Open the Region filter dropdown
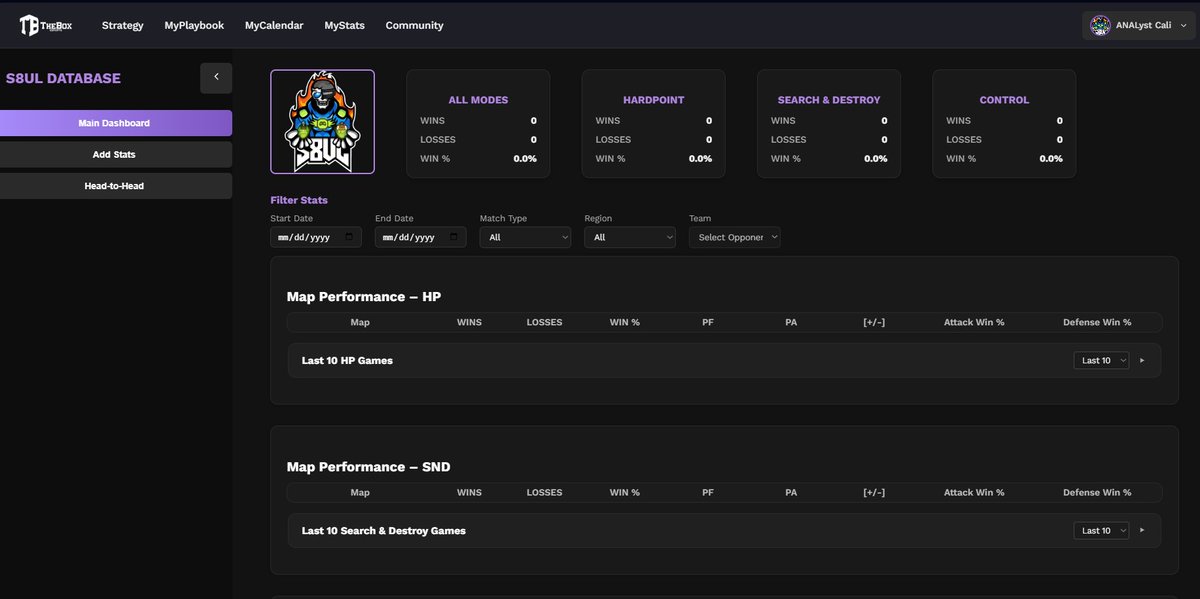The height and width of the screenshot is (599, 1200). click(630, 237)
